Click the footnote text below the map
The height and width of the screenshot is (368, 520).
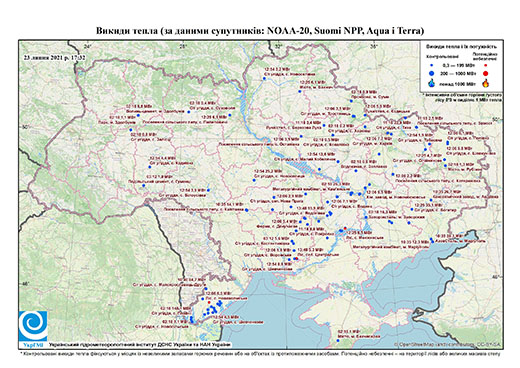click(x=260, y=353)
